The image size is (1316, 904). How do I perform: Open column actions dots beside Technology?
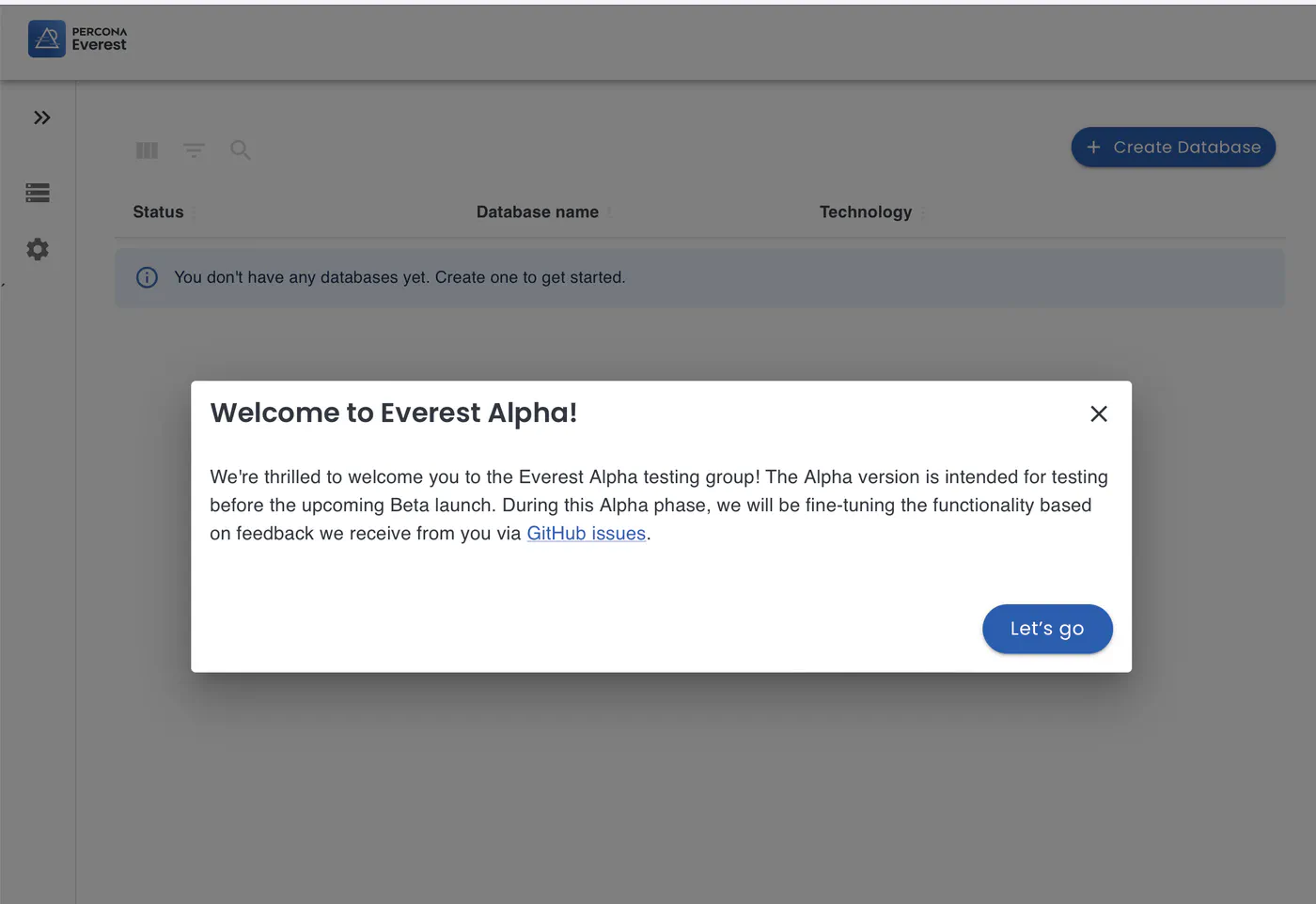(x=923, y=212)
